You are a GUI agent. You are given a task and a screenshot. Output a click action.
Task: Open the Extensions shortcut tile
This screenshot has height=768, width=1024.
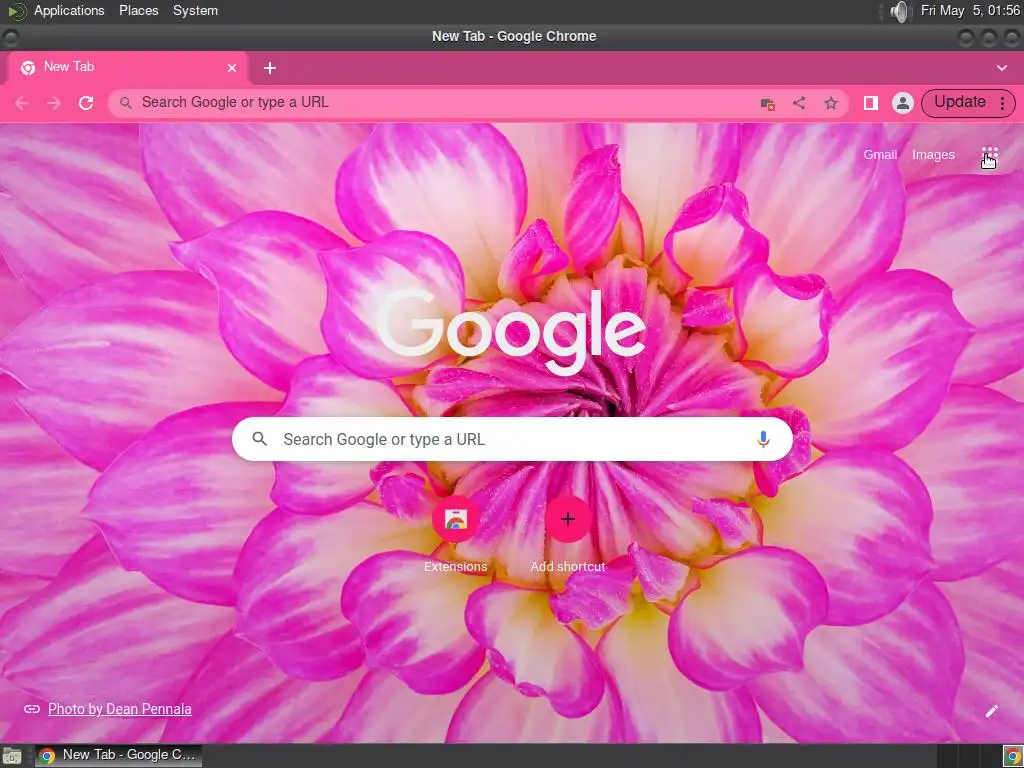click(455, 519)
